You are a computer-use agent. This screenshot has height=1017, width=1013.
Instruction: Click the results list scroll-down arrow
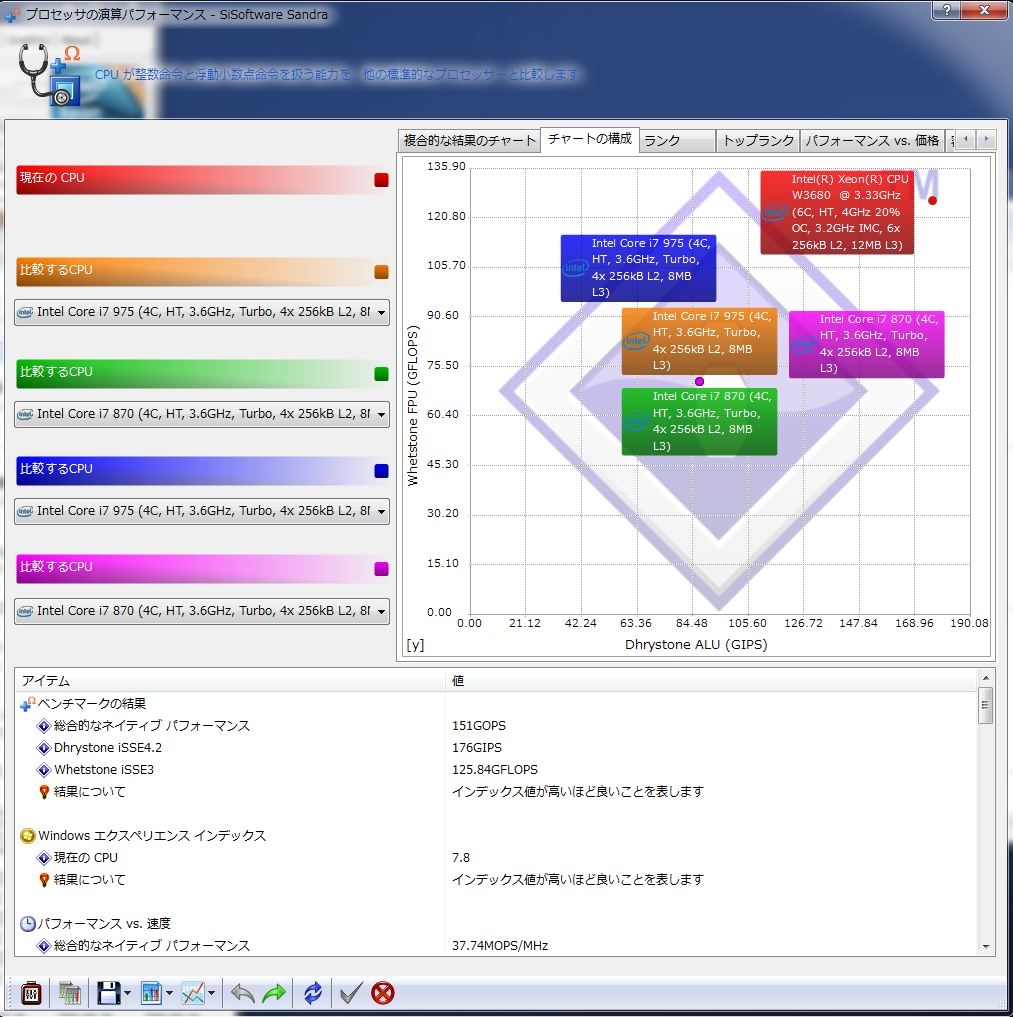[986, 947]
